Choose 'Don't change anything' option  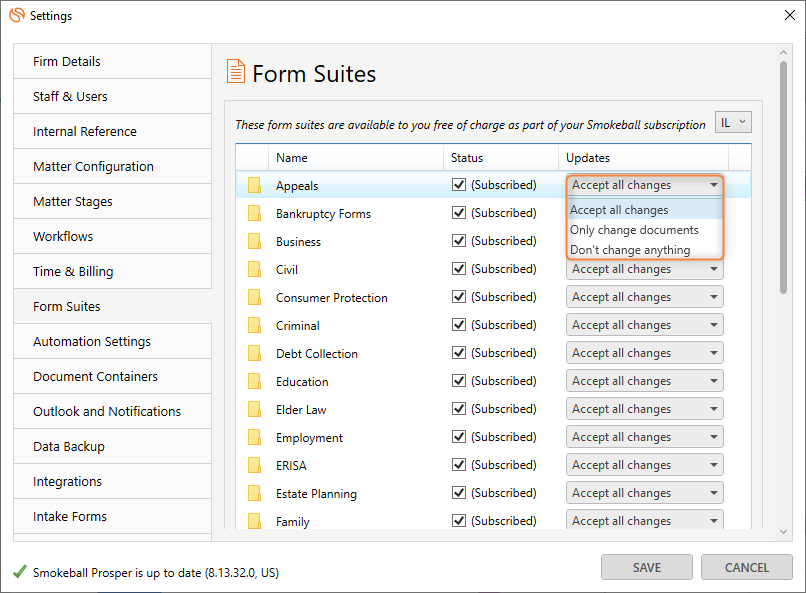point(645,250)
